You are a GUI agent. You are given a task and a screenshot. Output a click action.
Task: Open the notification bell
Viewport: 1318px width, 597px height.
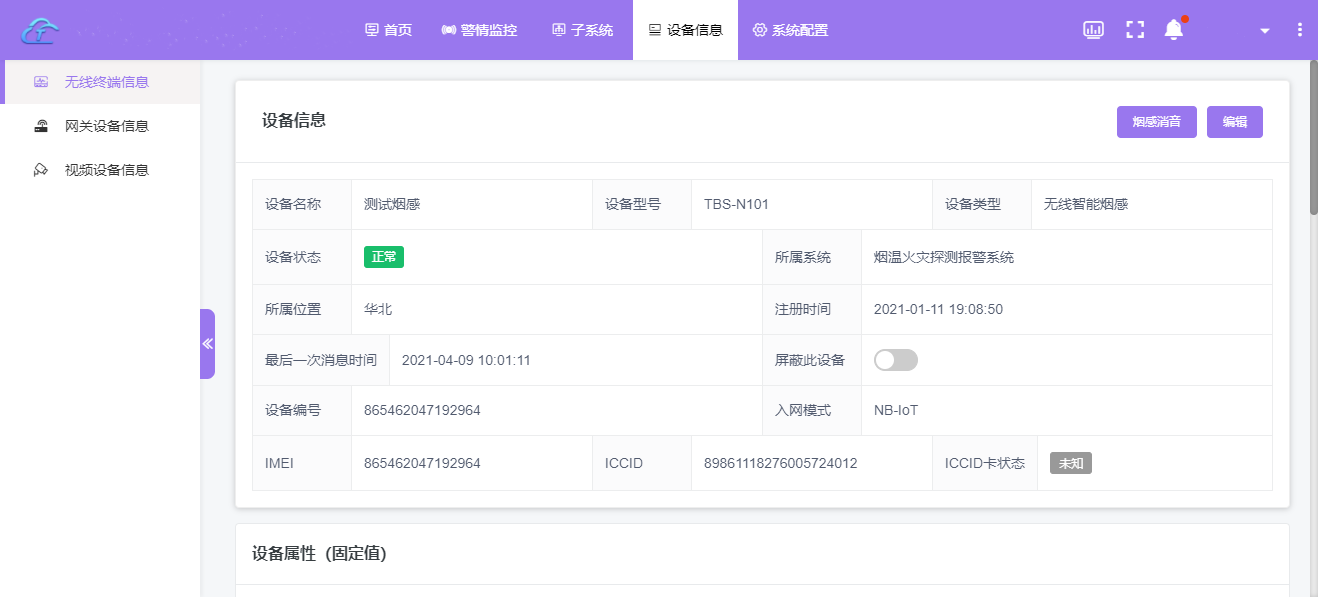tap(1174, 30)
